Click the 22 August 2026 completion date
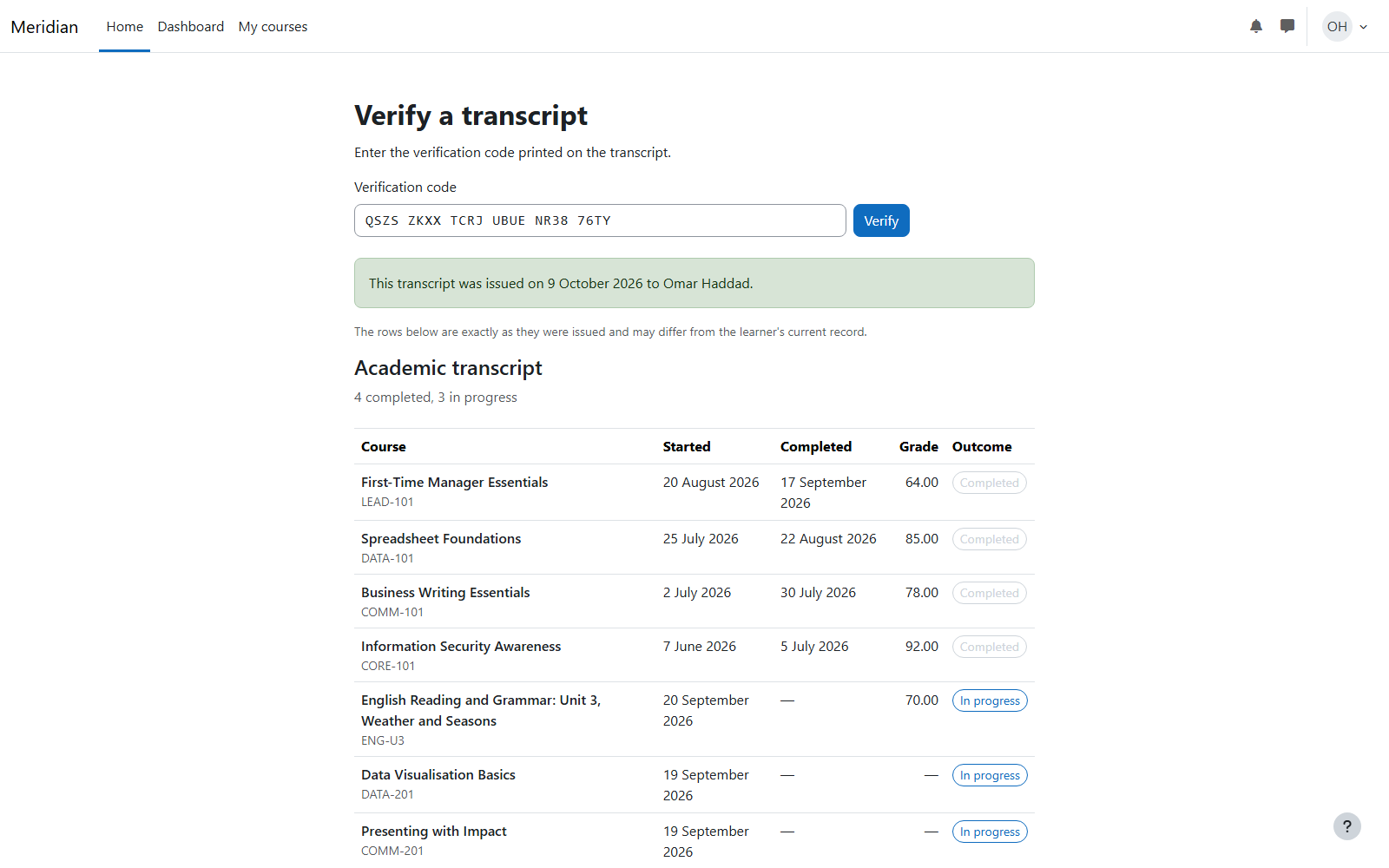Screen dimensions: 1389x868 [828, 539]
